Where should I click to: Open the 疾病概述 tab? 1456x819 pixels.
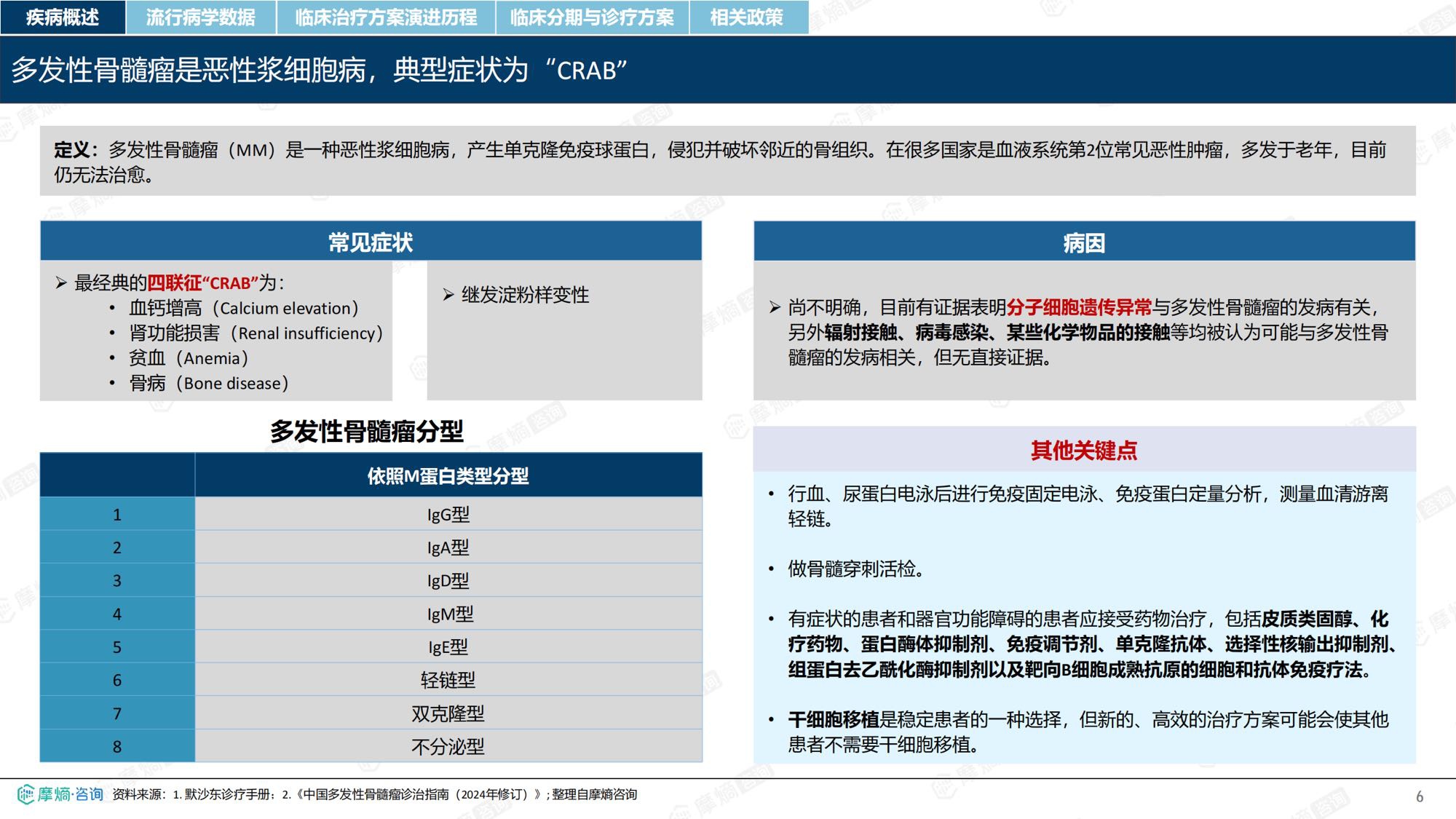point(63,17)
